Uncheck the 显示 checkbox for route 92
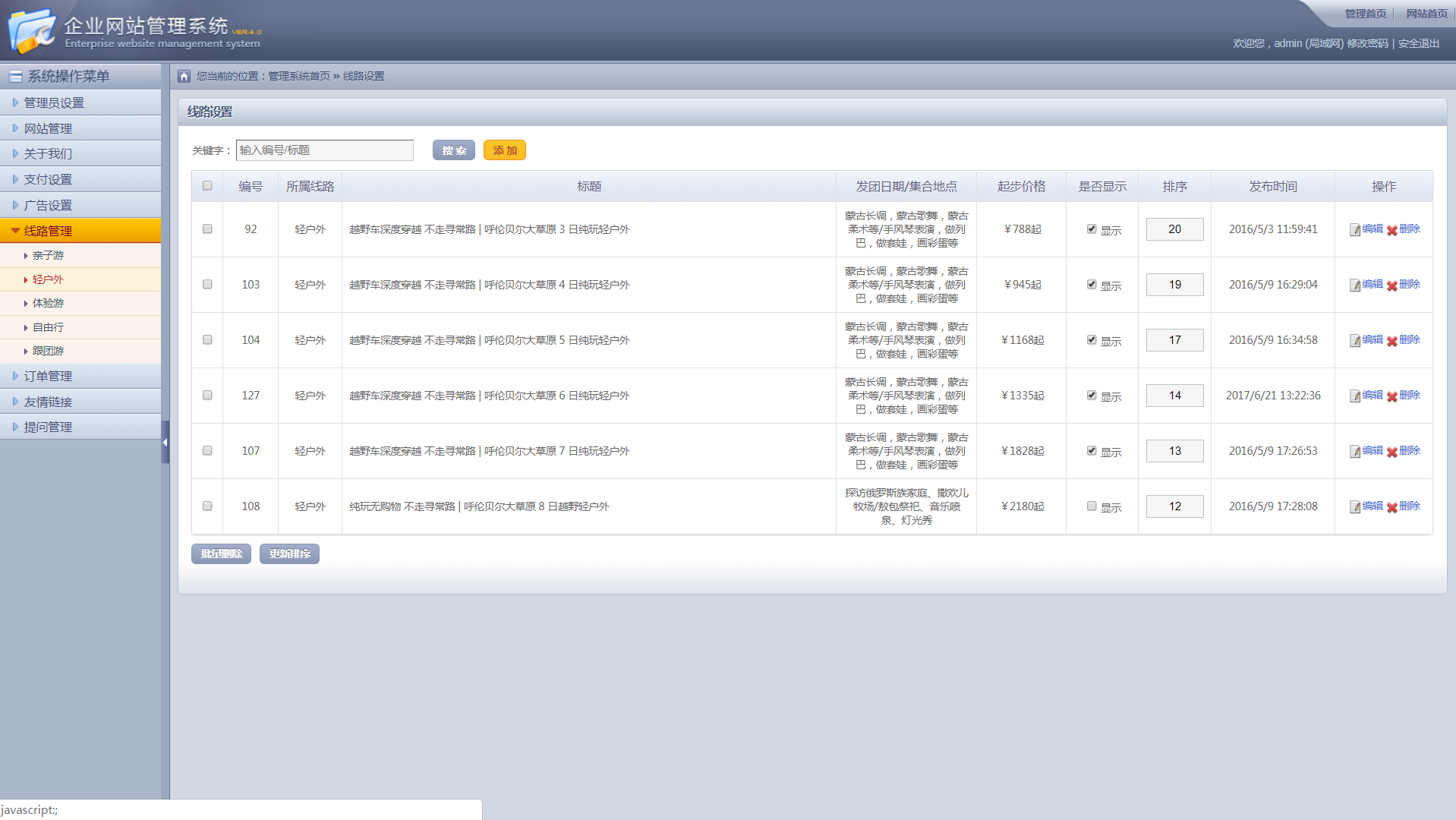 (1092, 229)
